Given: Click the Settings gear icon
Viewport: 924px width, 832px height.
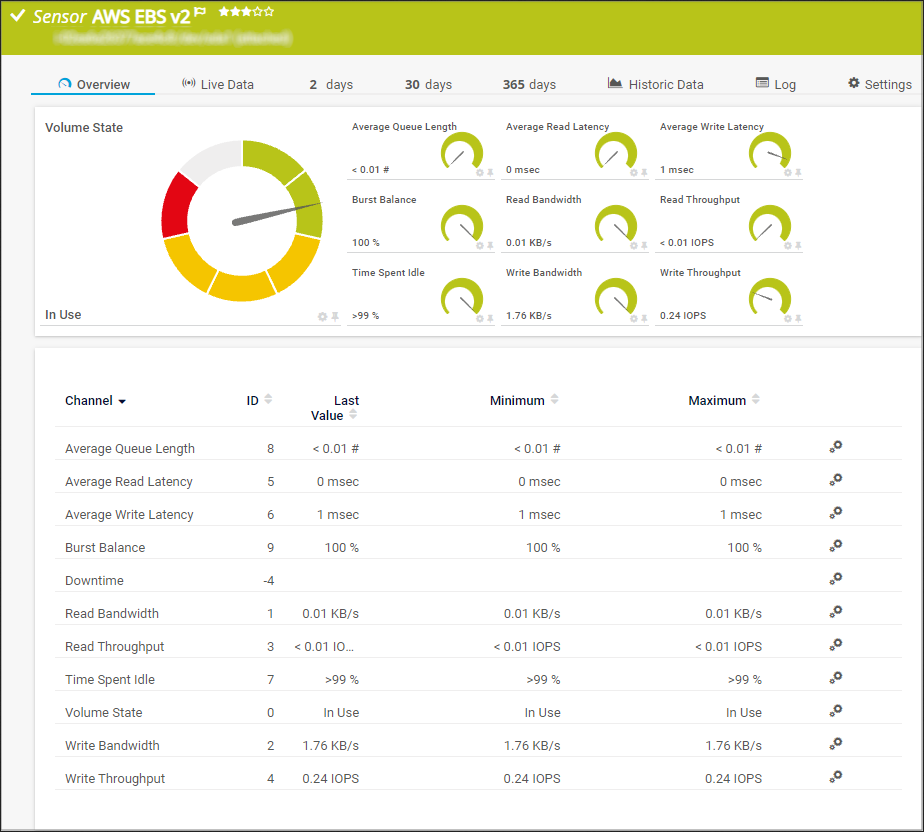Looking at the screenshot, I should [x=854, y=84].
